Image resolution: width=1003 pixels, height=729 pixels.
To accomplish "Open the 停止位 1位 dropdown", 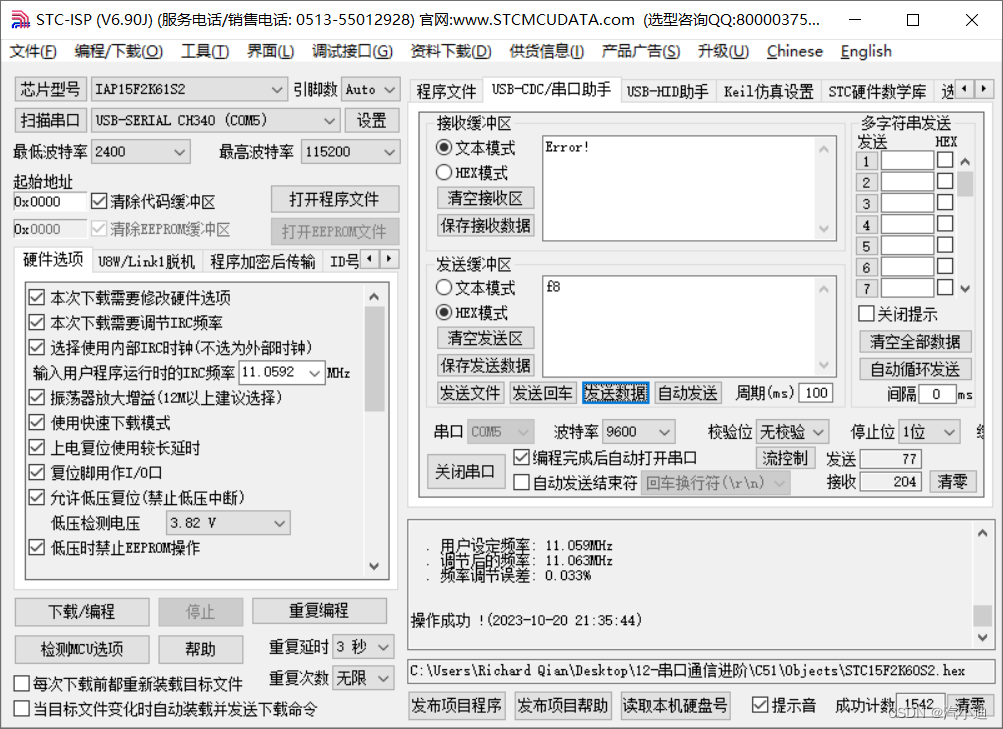I will pyautogui.click(x=929, y=432).
